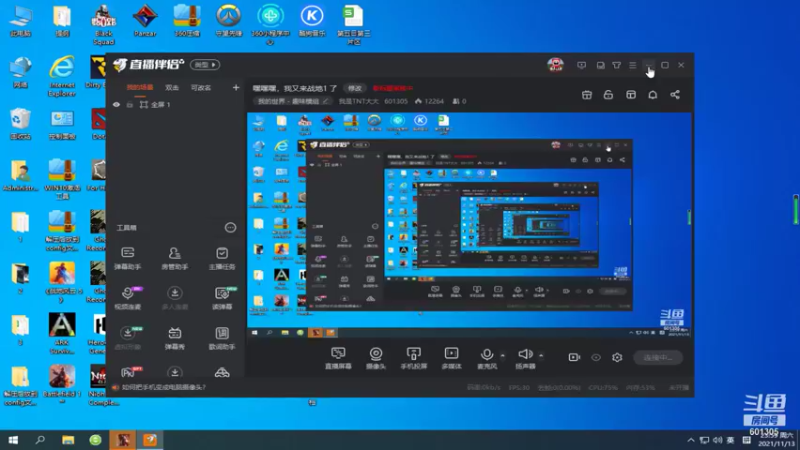Add 摄像头 camera source

pos(376,358)
